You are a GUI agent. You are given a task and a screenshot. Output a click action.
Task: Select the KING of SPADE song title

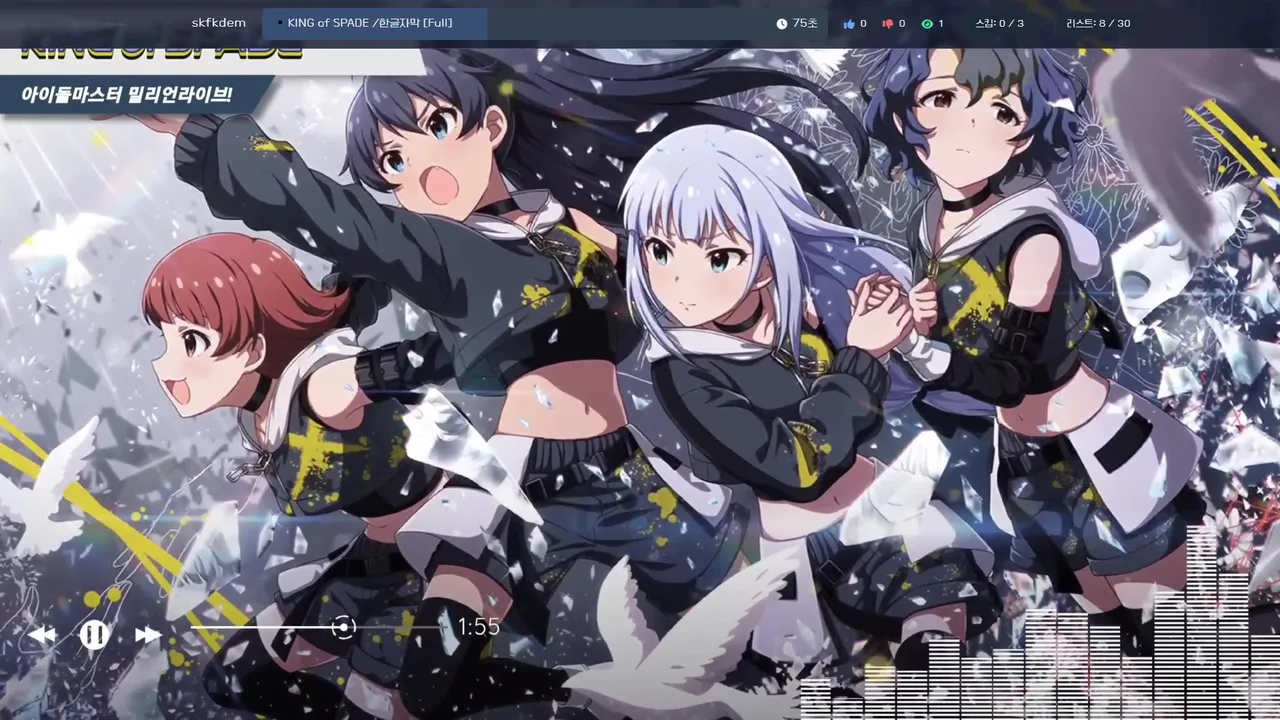pos(370,23)
